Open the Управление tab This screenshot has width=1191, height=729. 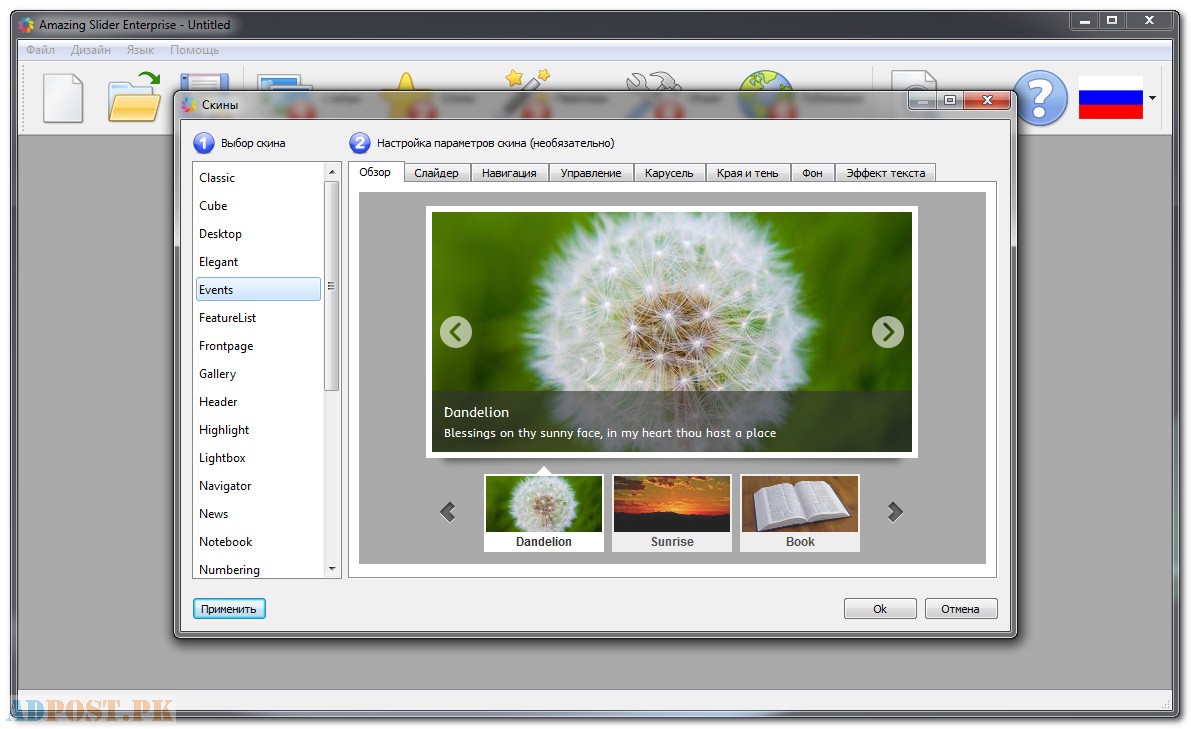pyautogui.click(x=591, y=173)
